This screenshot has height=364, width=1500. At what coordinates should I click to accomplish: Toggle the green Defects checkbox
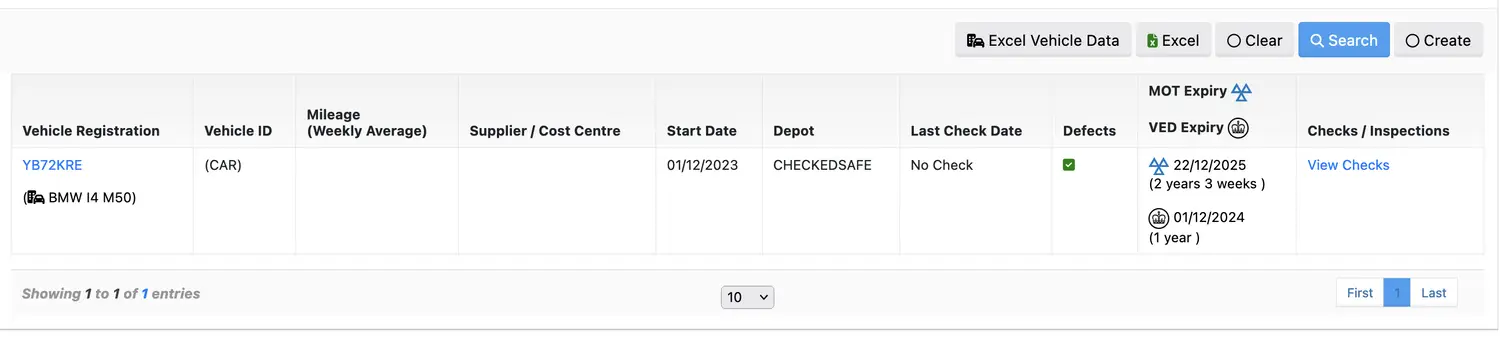point(1069,165)
